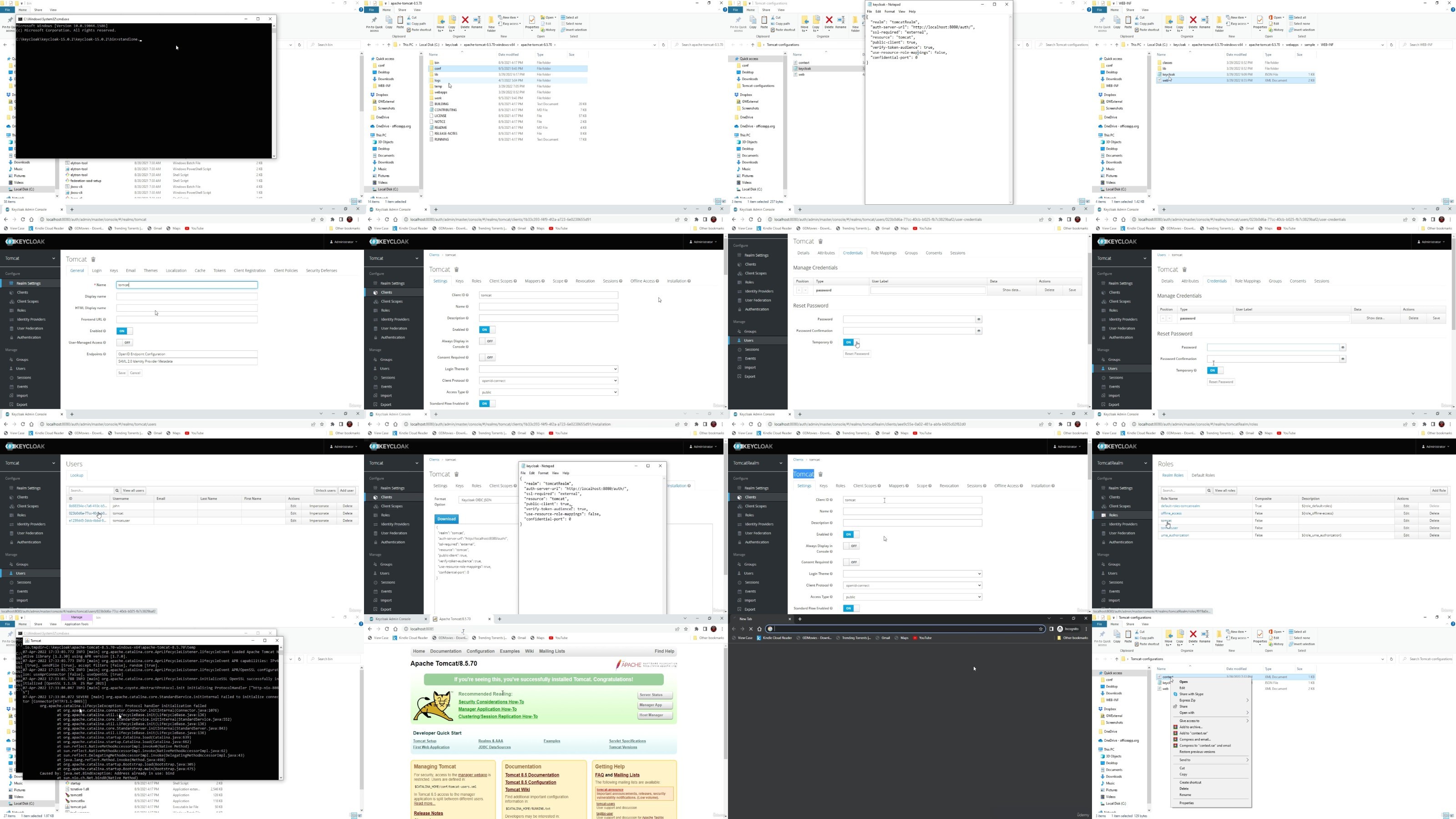This screenshot has height=819, width=1456.
Task: Click trash icon beside Tomcat on Realm Settings page
Action: point(94,259)
